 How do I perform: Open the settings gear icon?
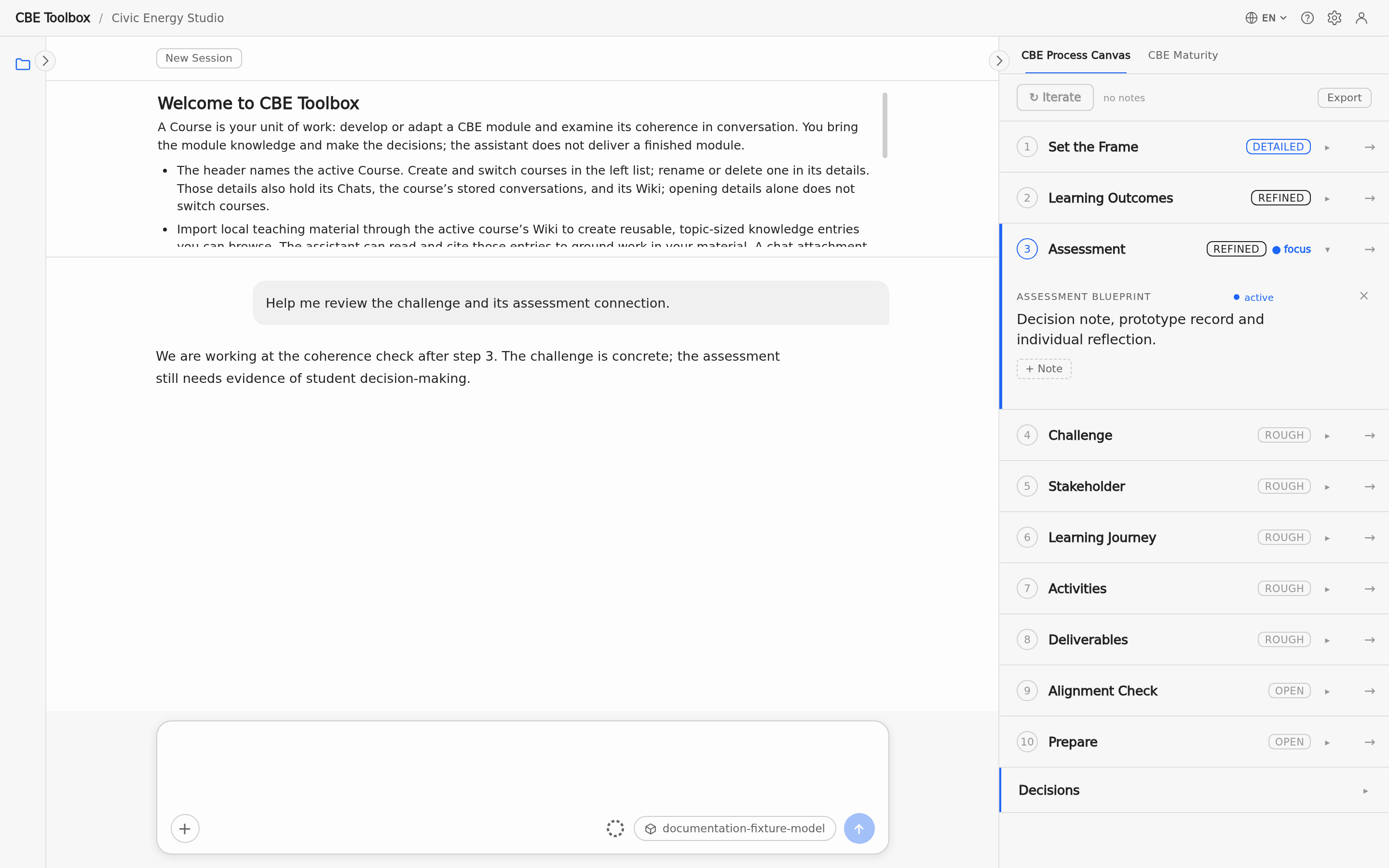[x=1334, y=18]
